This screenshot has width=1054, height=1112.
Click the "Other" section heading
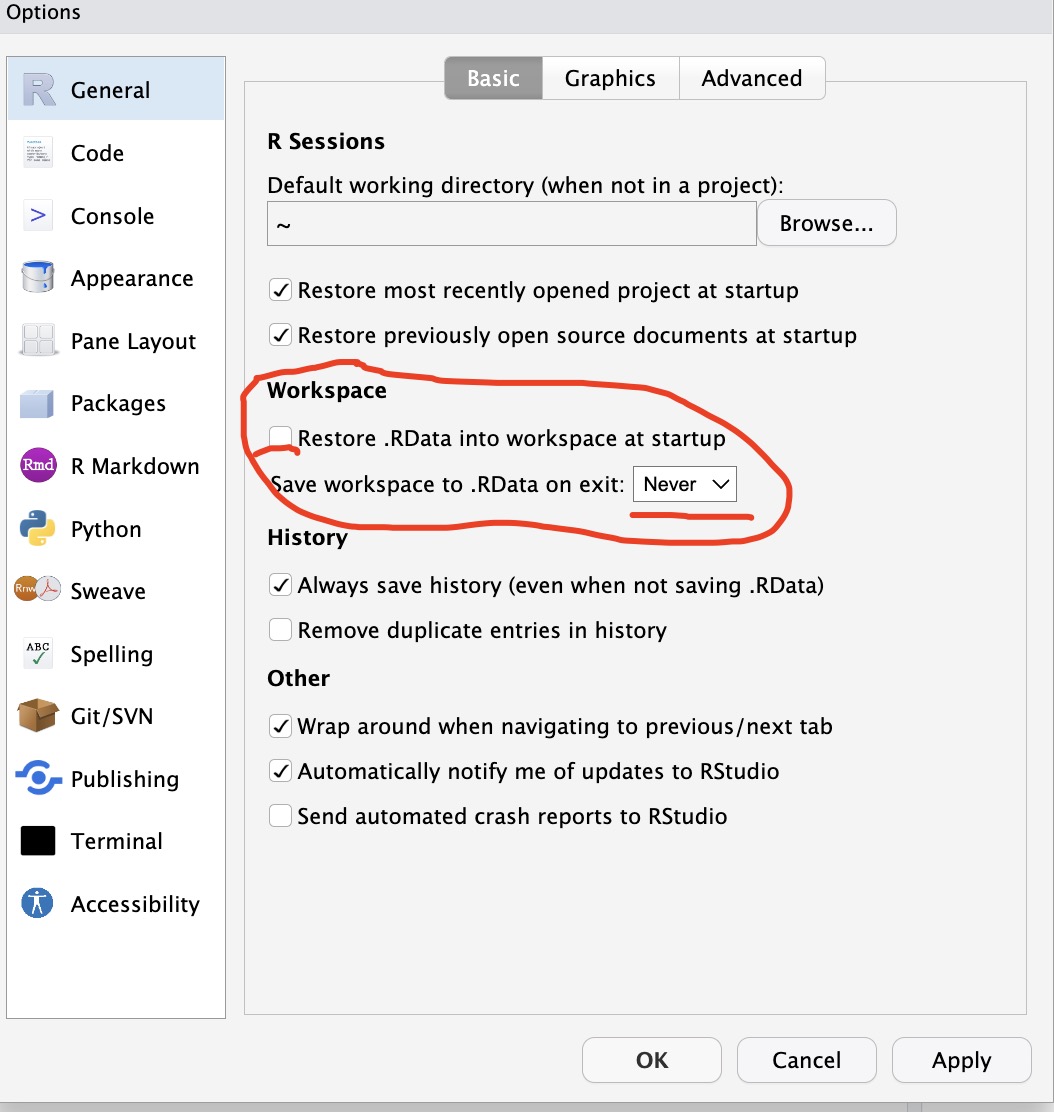[x=299, y=679]
